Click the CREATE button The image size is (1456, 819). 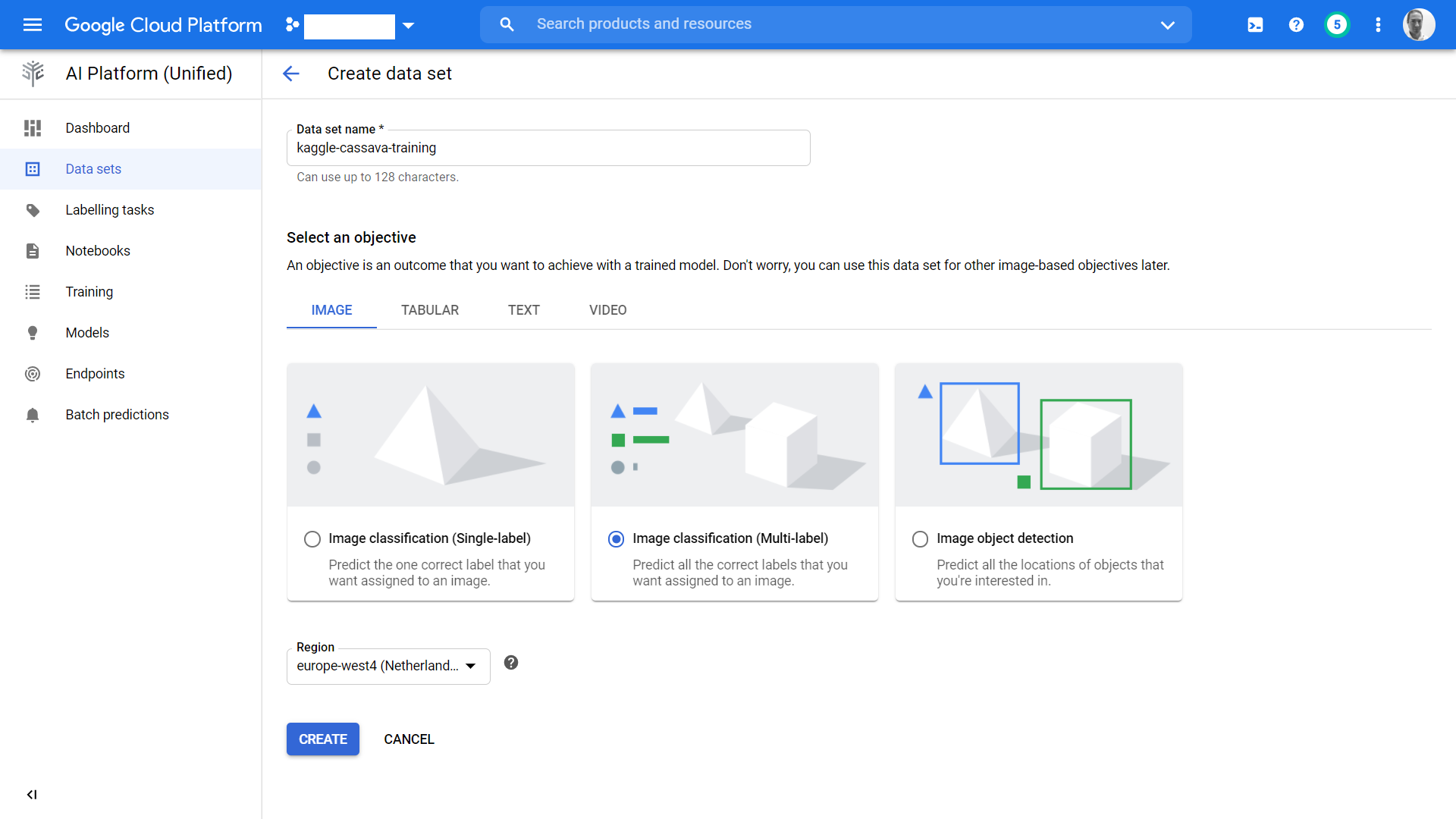(x=322, y=739)
